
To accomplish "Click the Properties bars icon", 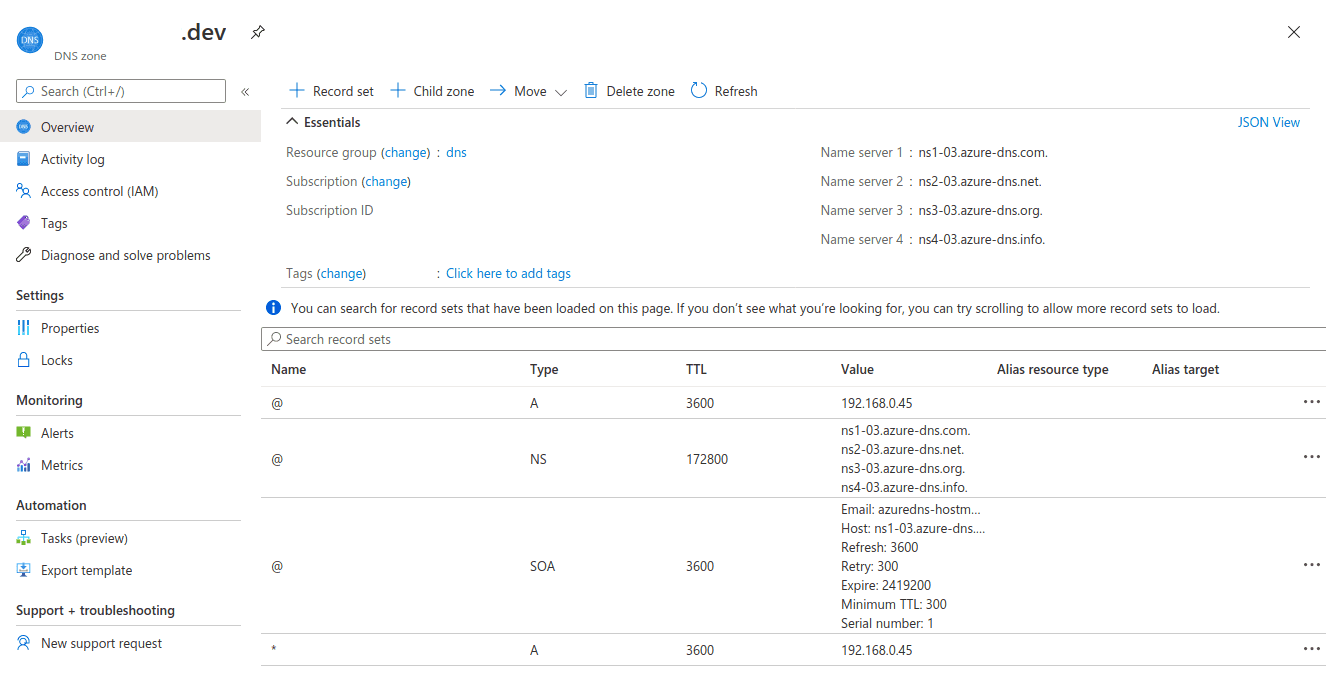I will pos(24,328).
